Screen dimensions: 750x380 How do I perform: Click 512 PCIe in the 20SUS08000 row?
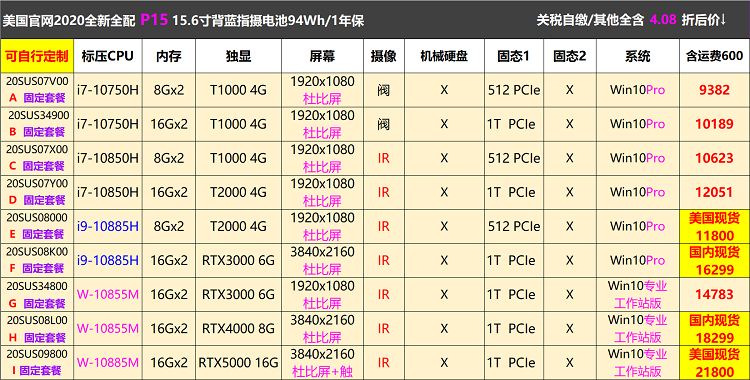coord(514,226)
